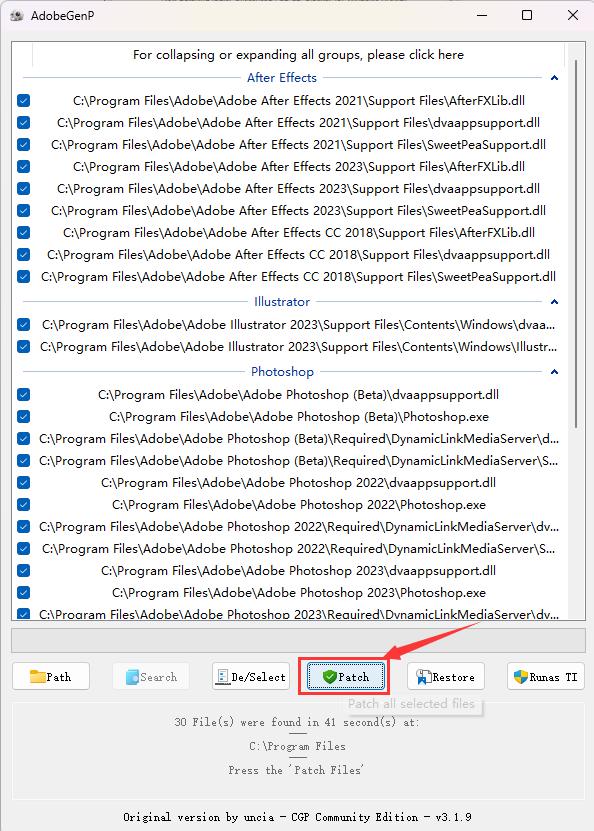This screenshot has height=831, width=594.
Task: Collapse the After Effects group chevron
Action: click(x=554, y=78)
